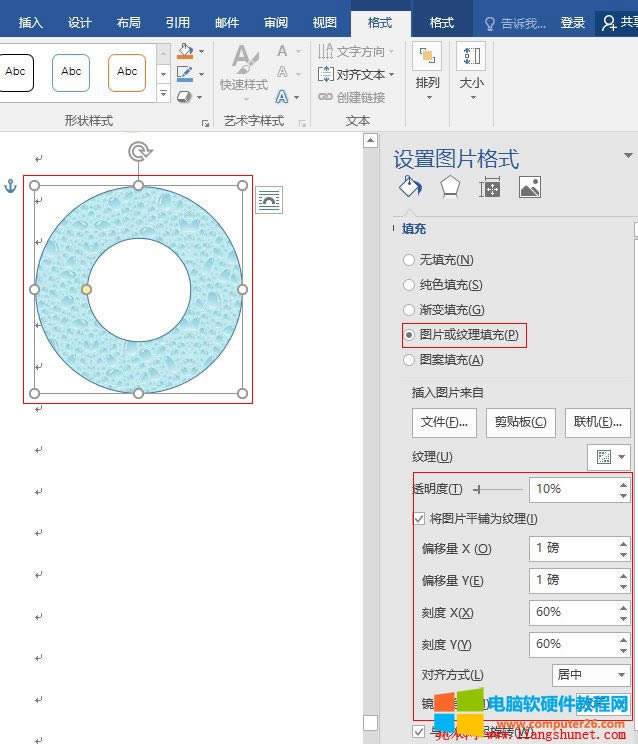Click the transparency 10% input field
Image resolution: width=638 pixels, height=744 pixels.
(x=573, y=489)
